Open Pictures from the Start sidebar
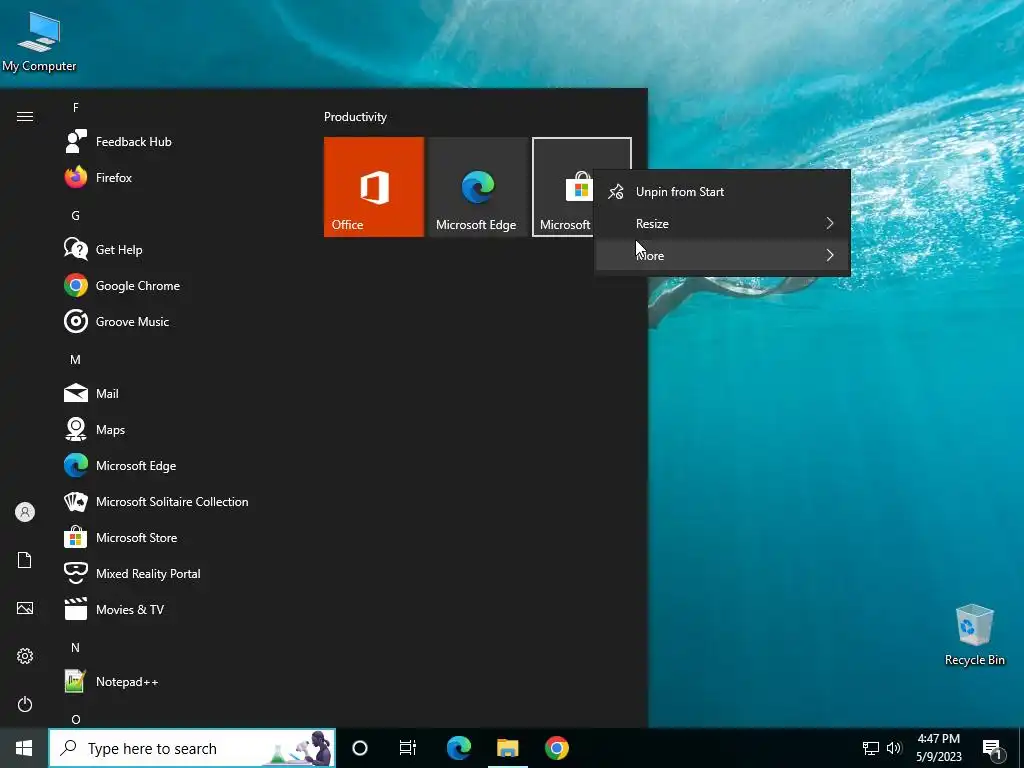 pyautogui.click(x=25, y=608)
